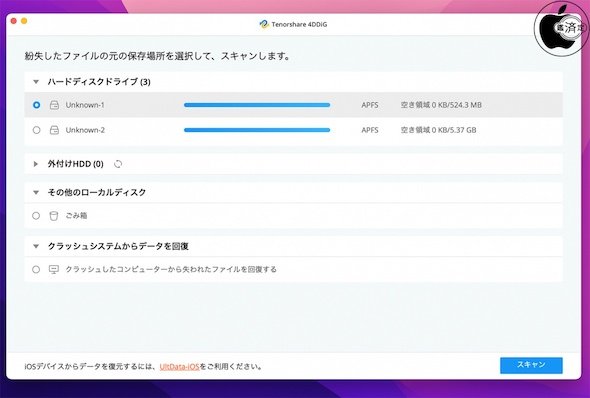Click the APFS label in Unknown-1 row

click(370, 105)
